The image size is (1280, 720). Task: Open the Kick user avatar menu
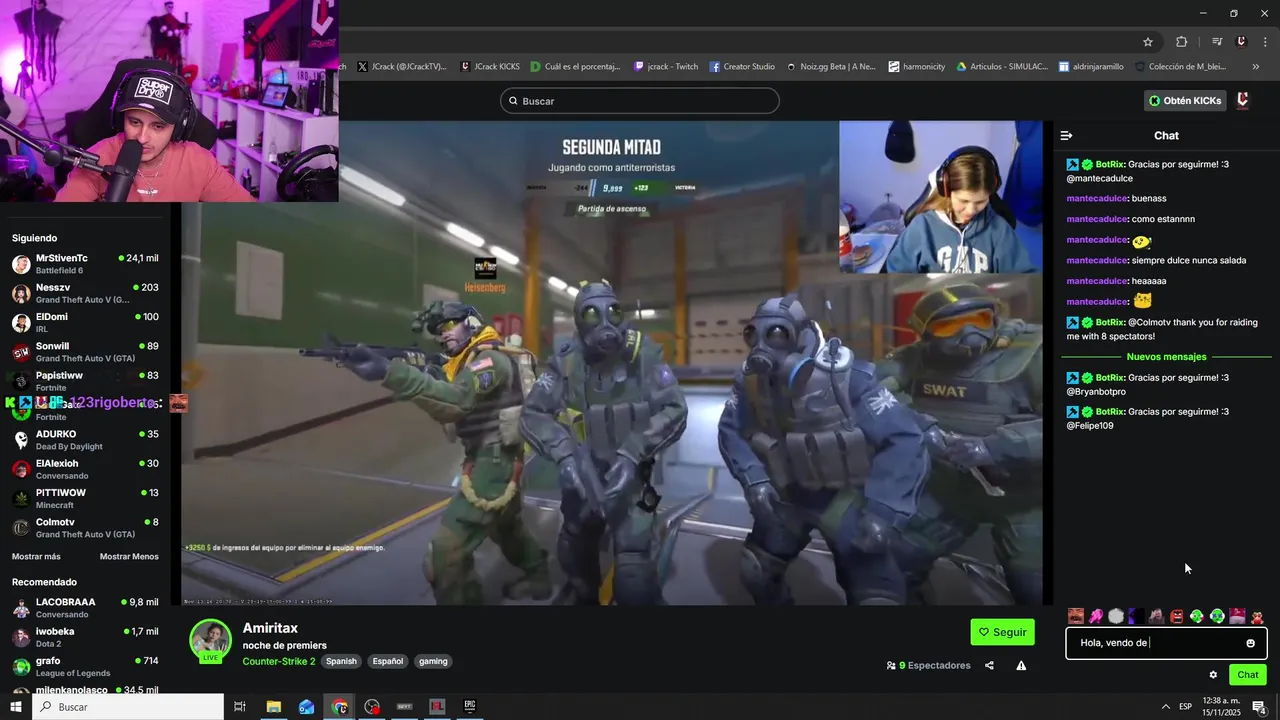(1243, 101)
